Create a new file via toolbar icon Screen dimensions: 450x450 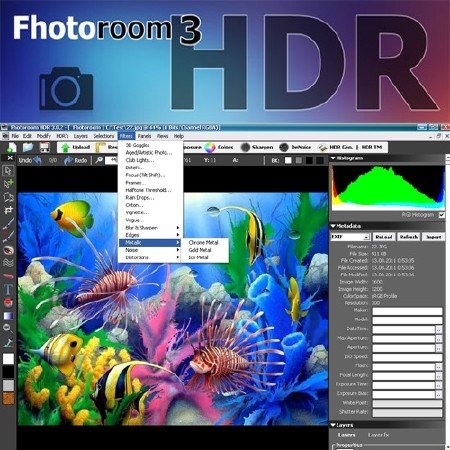tap(13, 147)
